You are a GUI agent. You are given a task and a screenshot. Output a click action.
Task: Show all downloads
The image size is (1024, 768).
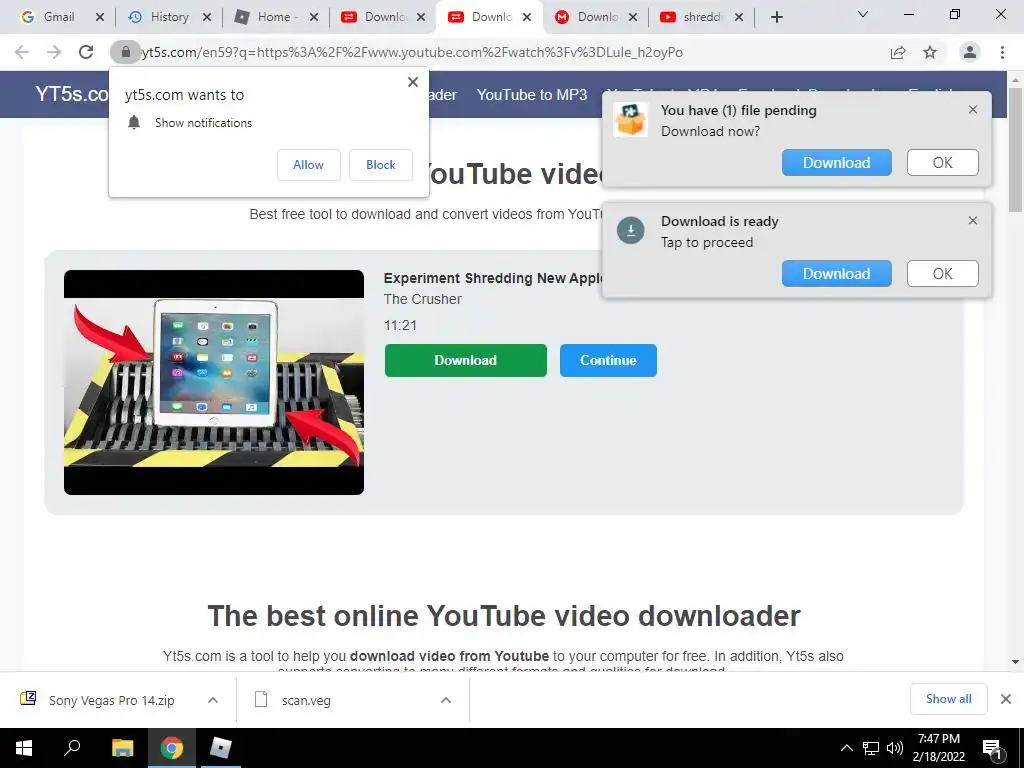click(948, 699)
